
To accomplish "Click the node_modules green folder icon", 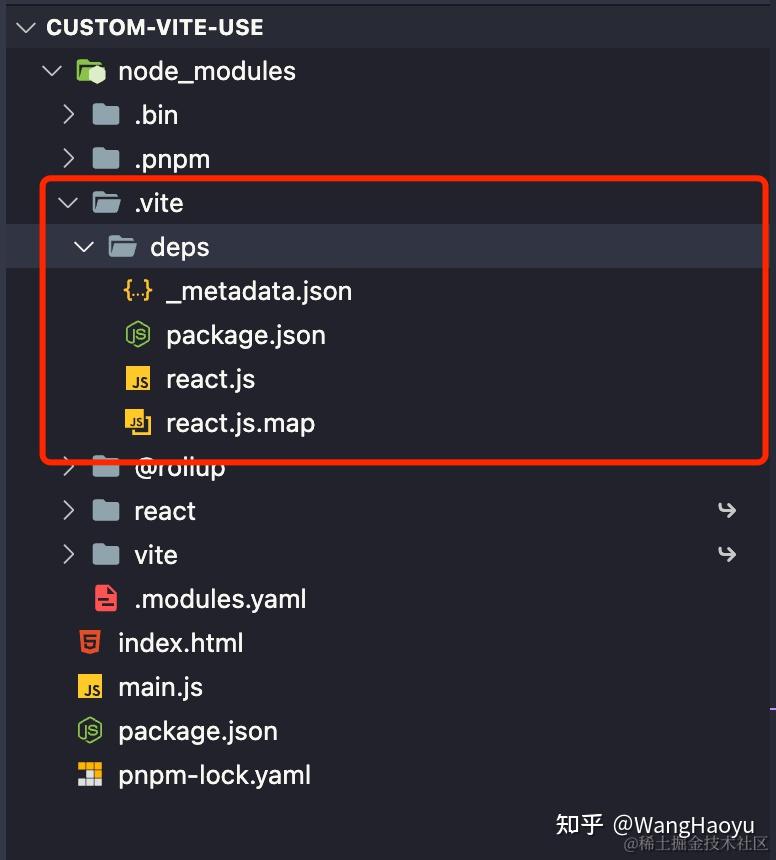I will pos(90,71).
